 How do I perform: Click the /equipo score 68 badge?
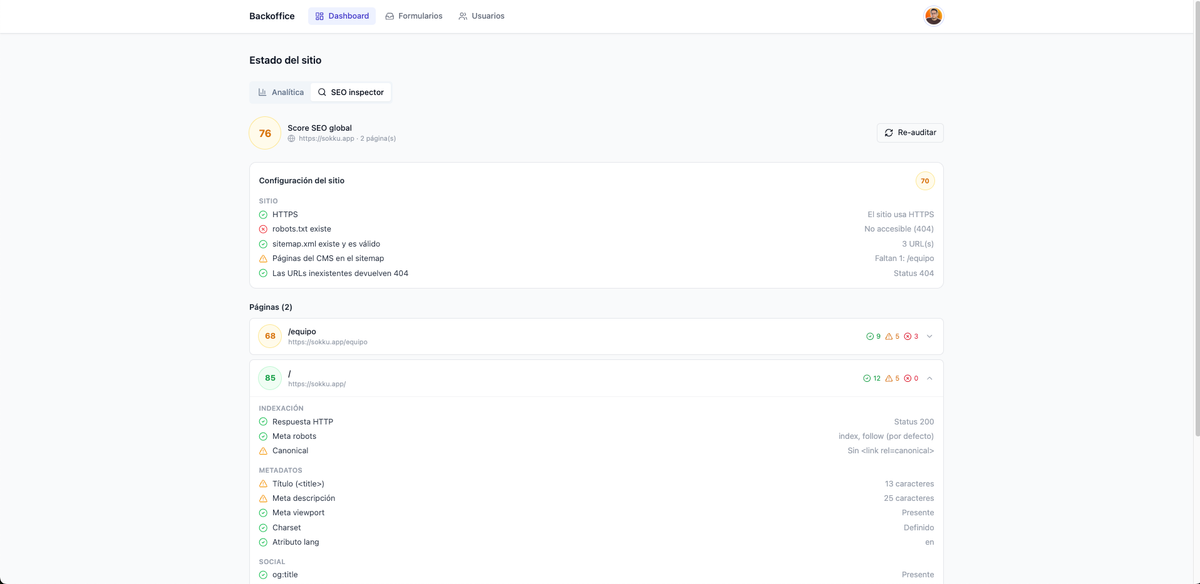[270, 336]
